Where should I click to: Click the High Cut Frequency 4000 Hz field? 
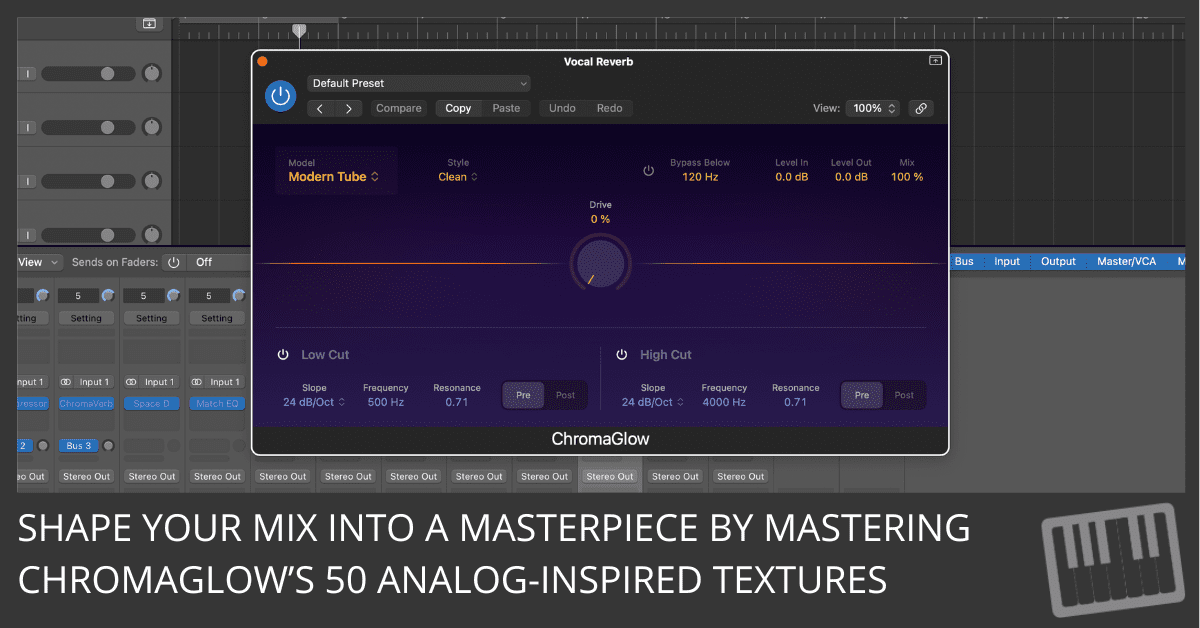(x=724, y=402)
